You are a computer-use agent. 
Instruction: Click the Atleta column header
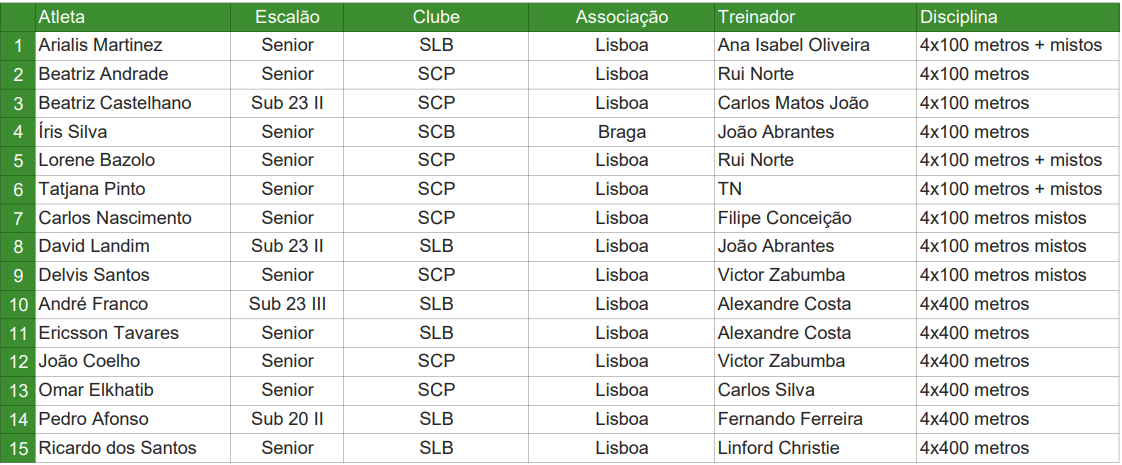pos(62,17)
